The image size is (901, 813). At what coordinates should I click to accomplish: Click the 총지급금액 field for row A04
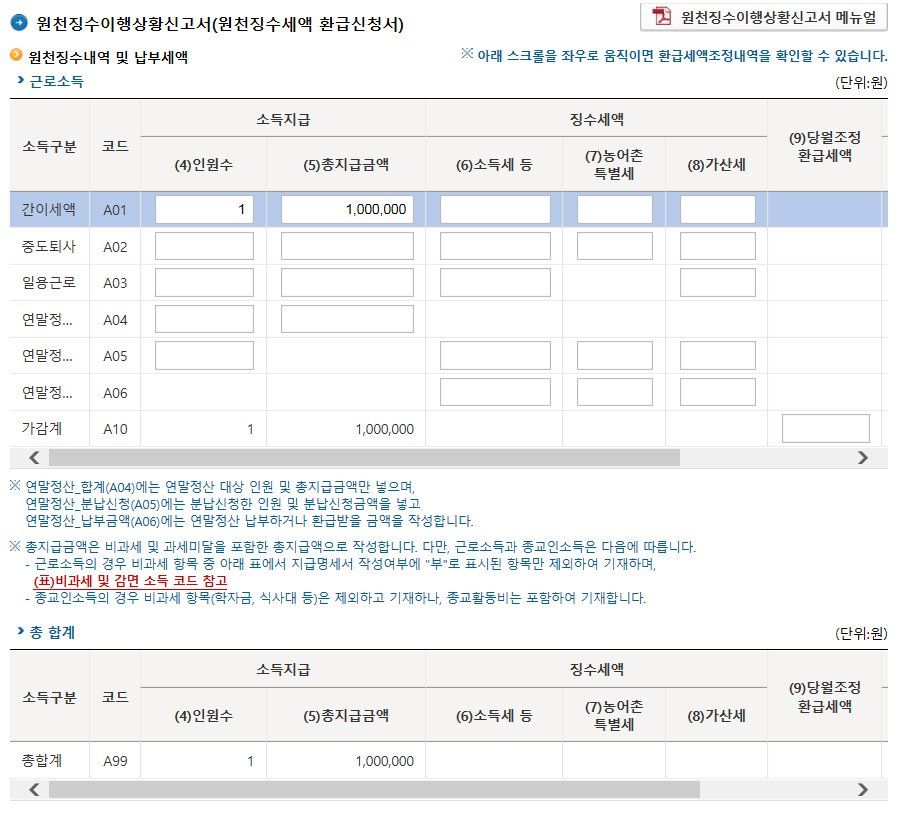(x=346, y=319)
